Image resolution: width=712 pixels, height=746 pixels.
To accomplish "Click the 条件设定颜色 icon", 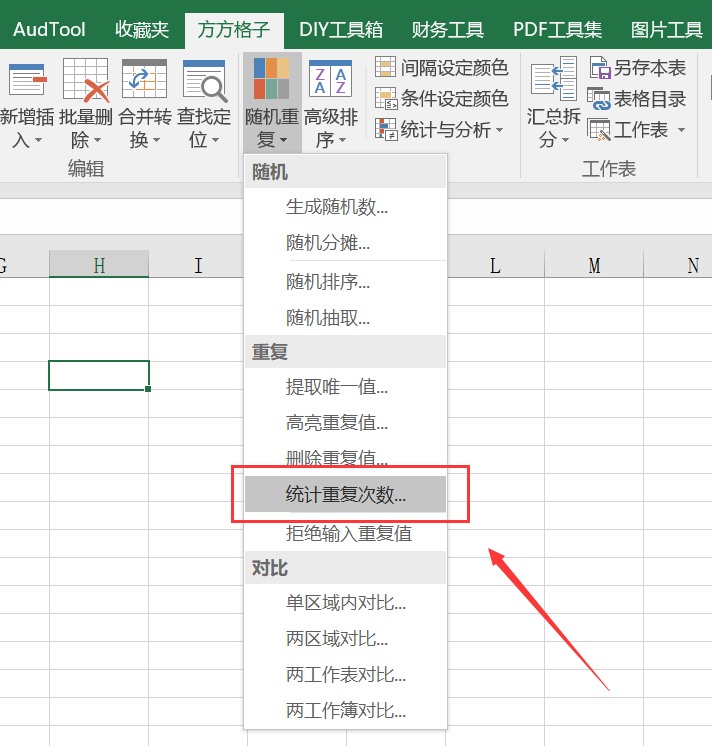I will [386, 98].
